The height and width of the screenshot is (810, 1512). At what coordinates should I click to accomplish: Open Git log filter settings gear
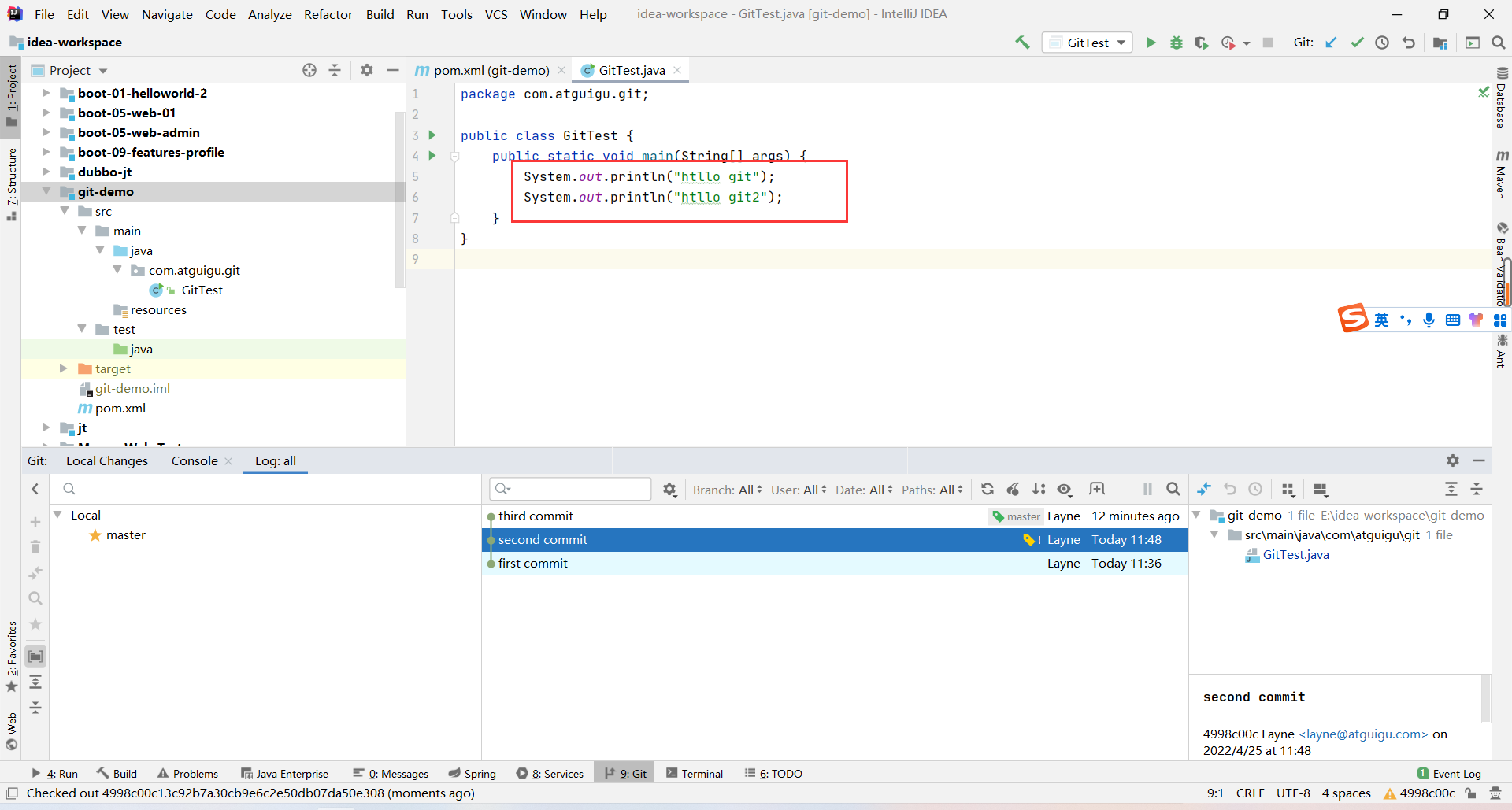coord(670,490)
